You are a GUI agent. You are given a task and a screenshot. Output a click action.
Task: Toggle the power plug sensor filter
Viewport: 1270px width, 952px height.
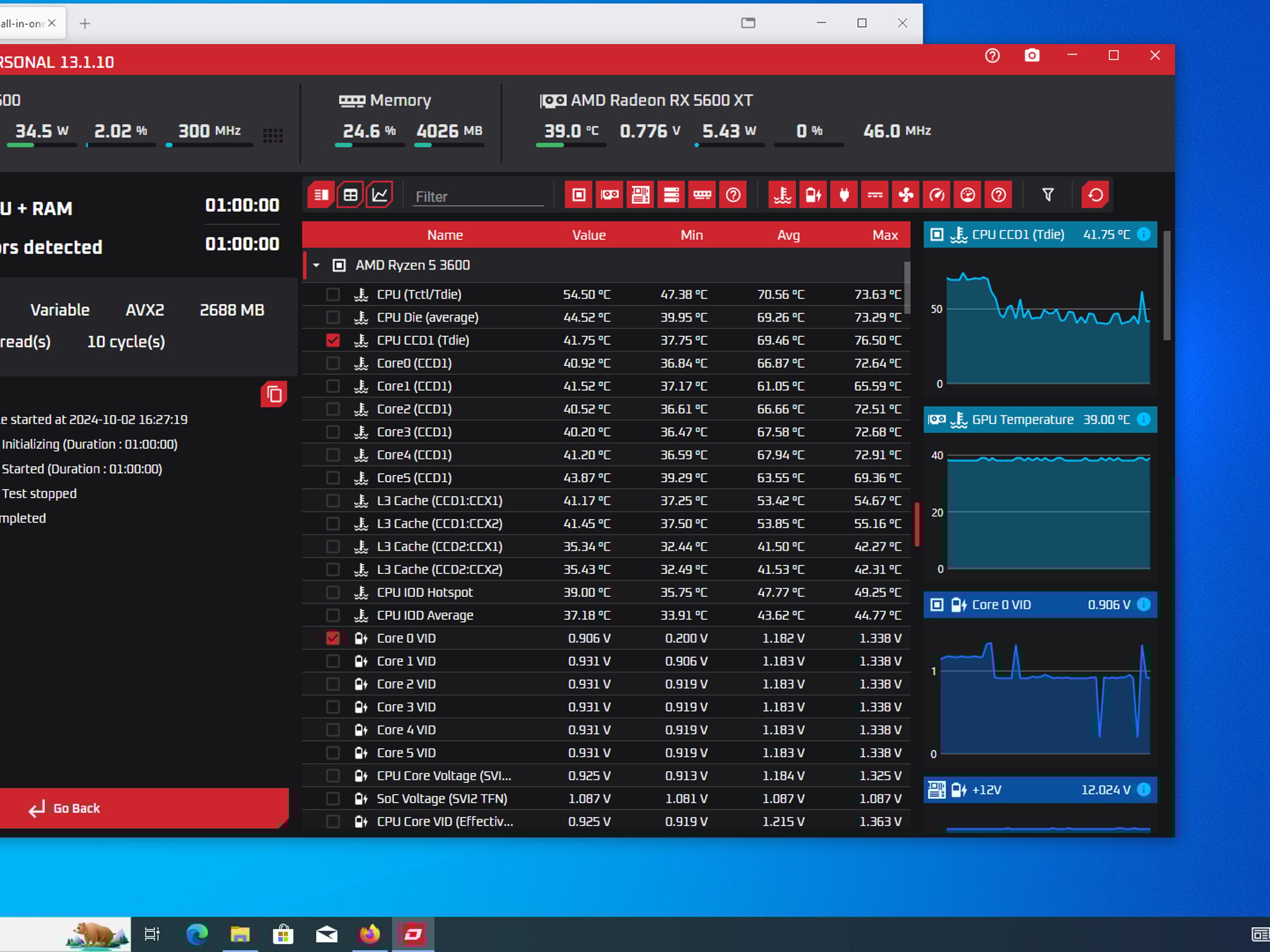click(843, 195)
